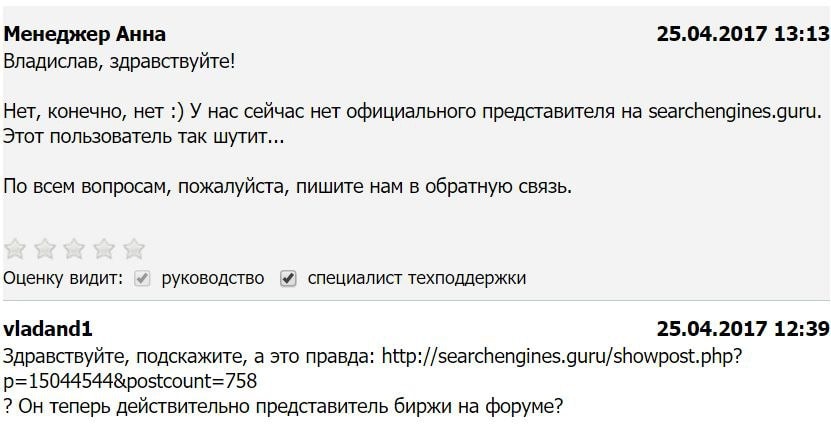Rate the reply with one star
The image size is (831, 433).
[x=15, y=249]
